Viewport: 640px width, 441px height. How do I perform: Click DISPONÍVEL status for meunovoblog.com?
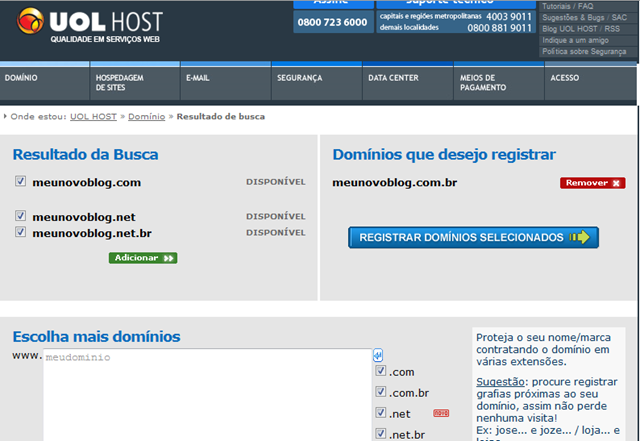tap(276, 182)
